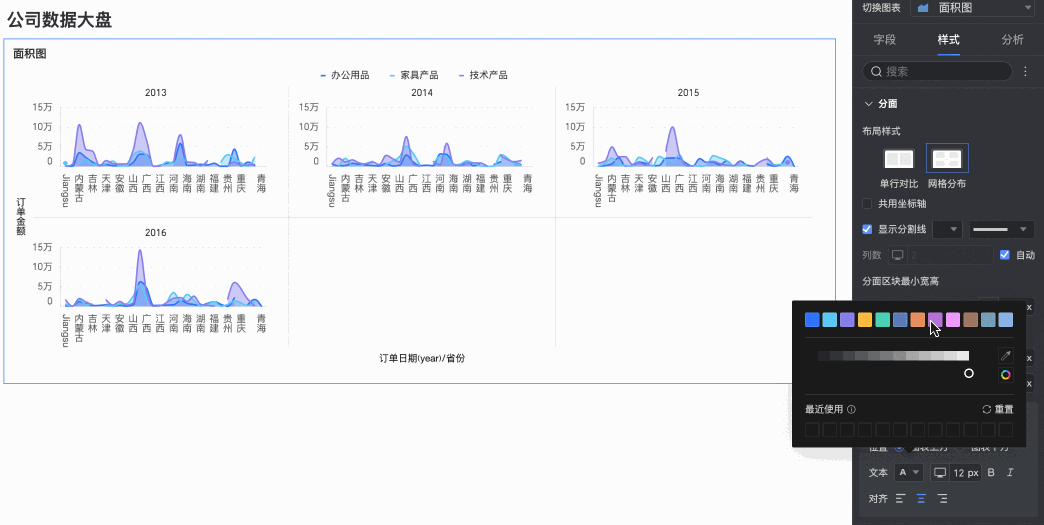Click the 办公用品 legend item

click(344, 75)
